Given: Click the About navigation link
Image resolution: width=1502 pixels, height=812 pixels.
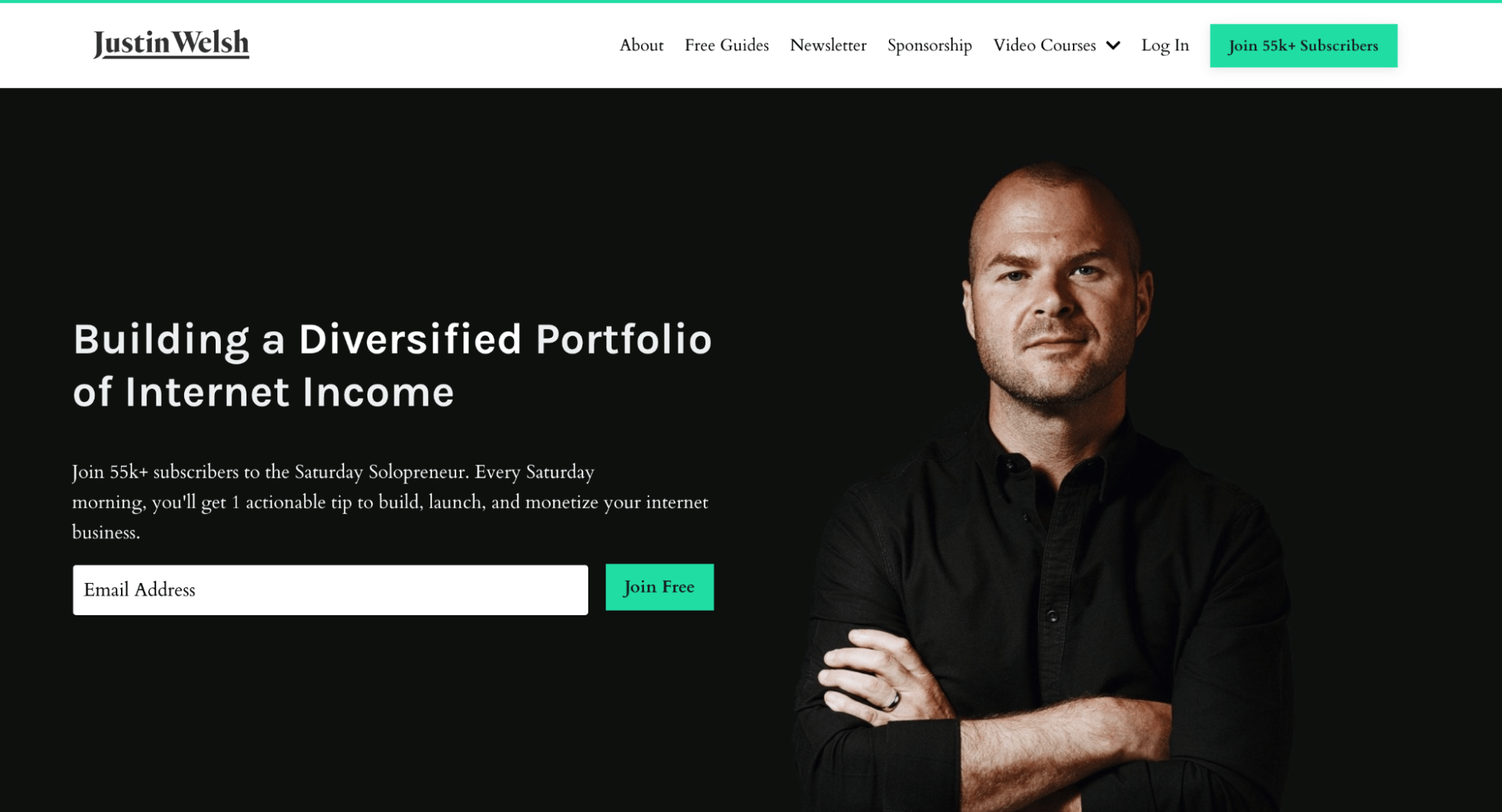Looking at the screenshot, I should point(641,45).
